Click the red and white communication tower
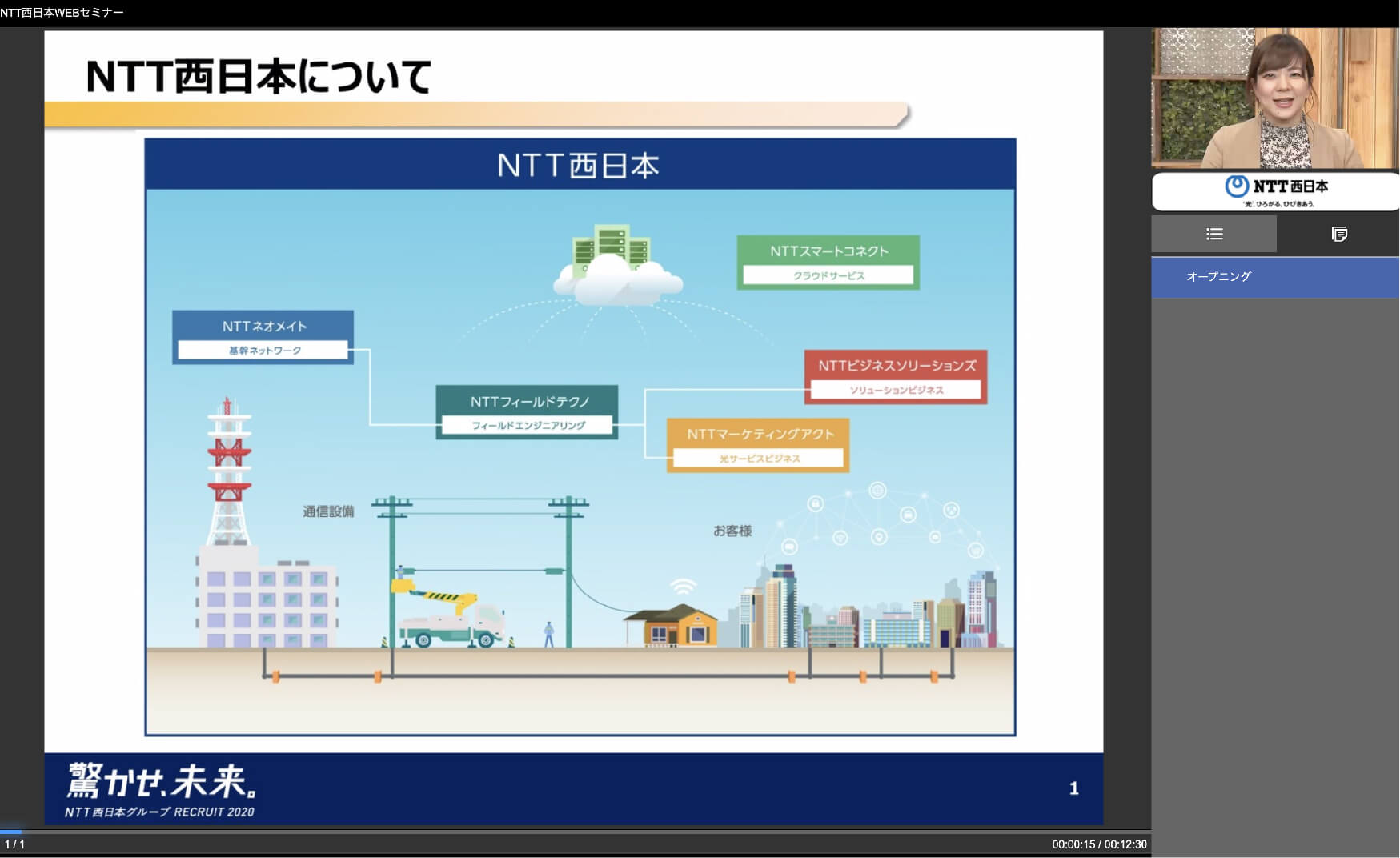The image size is (1400, 858). (229, 472)
